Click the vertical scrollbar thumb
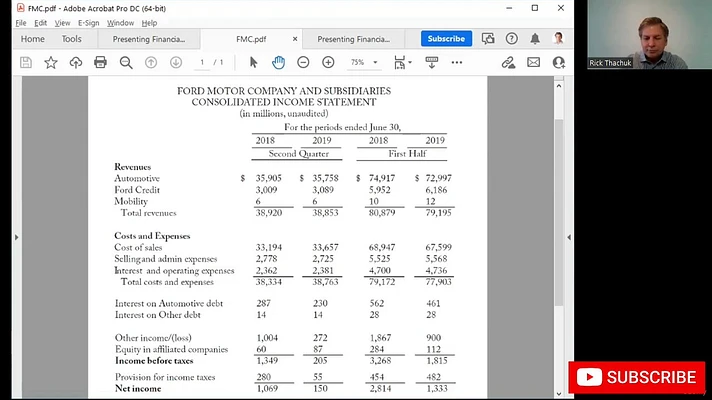Screen dimensions: 712x400 [559, 212]
